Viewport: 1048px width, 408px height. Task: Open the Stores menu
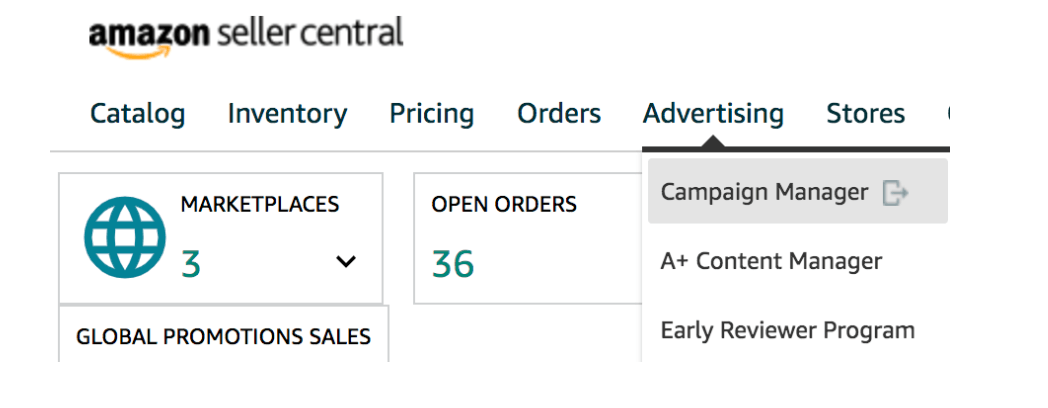point(866,114)
